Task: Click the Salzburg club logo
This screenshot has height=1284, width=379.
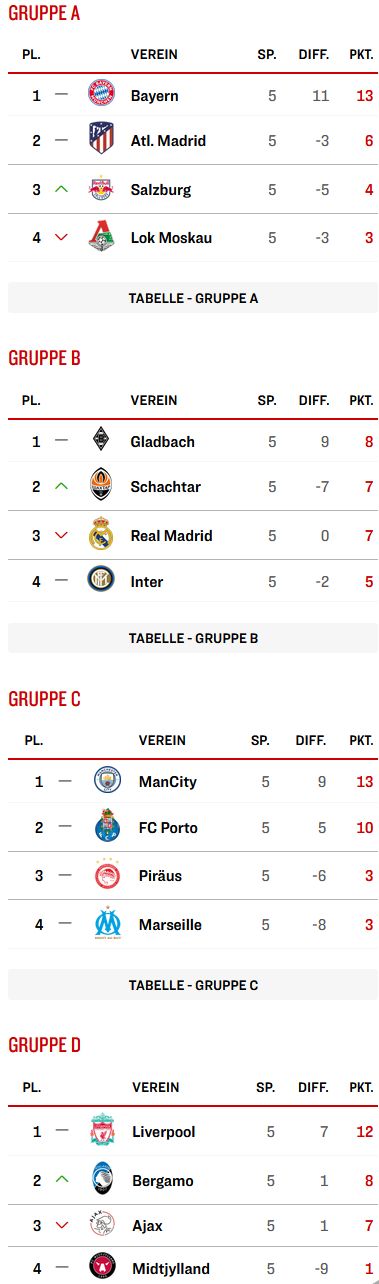Action: click(x=102, y=188)
